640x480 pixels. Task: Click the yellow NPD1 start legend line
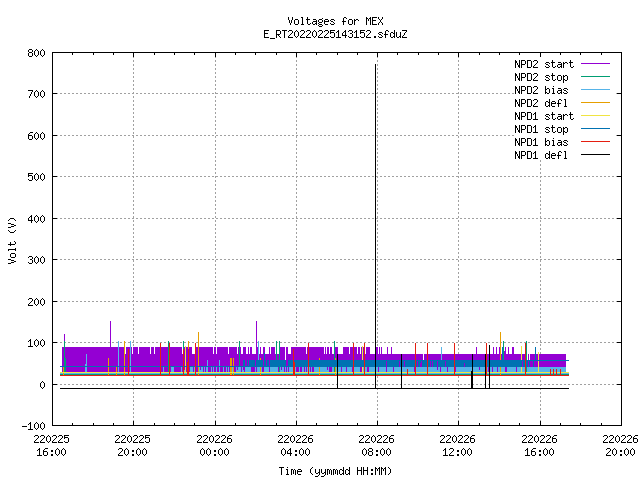pos(595,116)
